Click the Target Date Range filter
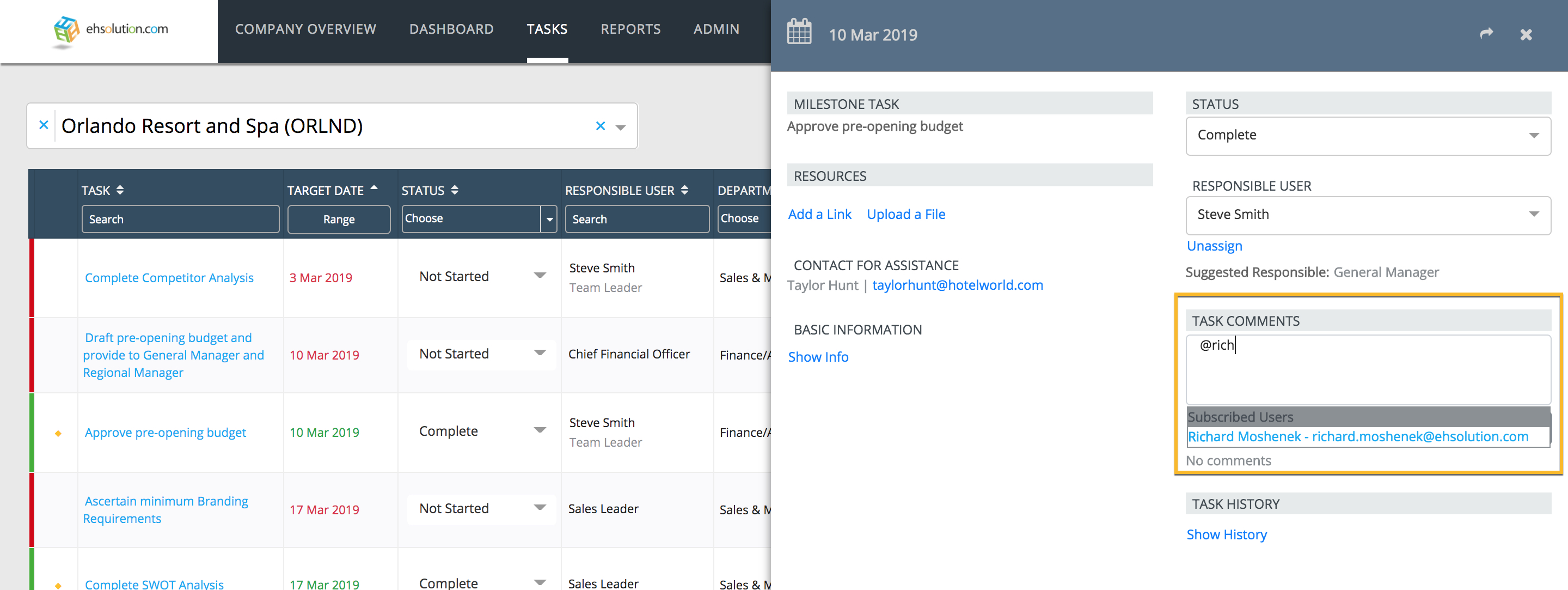 click(x=339, y=219)
